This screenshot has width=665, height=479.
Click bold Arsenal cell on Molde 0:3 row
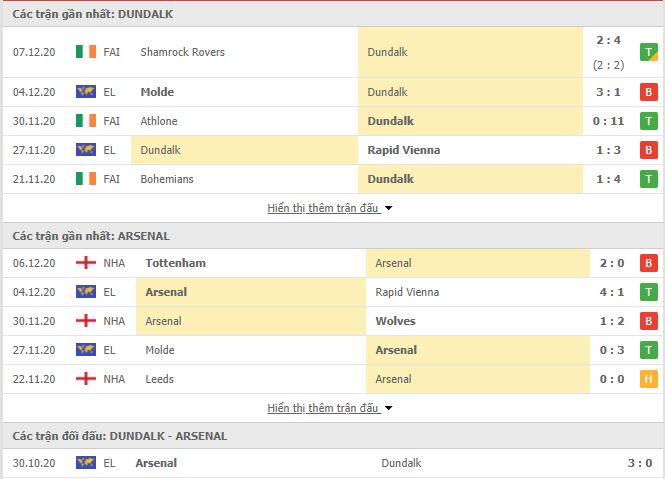[478, 350]
